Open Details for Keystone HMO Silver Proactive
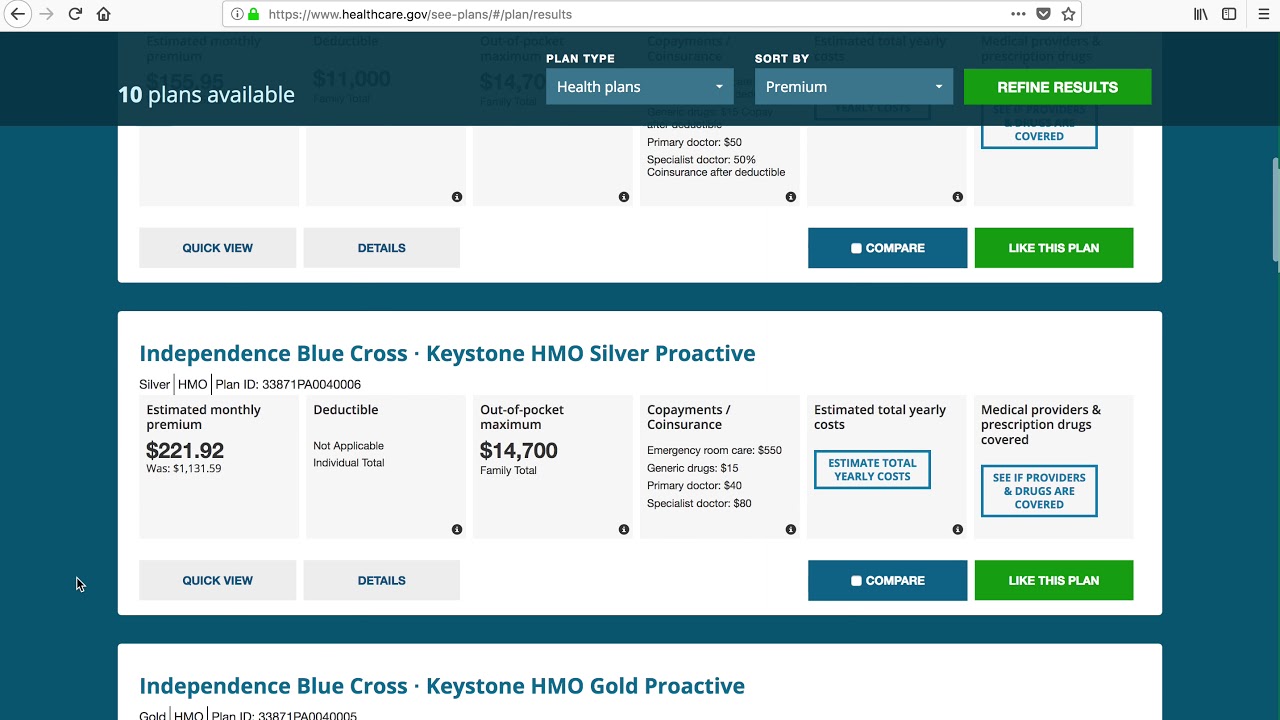 [381, 581]
